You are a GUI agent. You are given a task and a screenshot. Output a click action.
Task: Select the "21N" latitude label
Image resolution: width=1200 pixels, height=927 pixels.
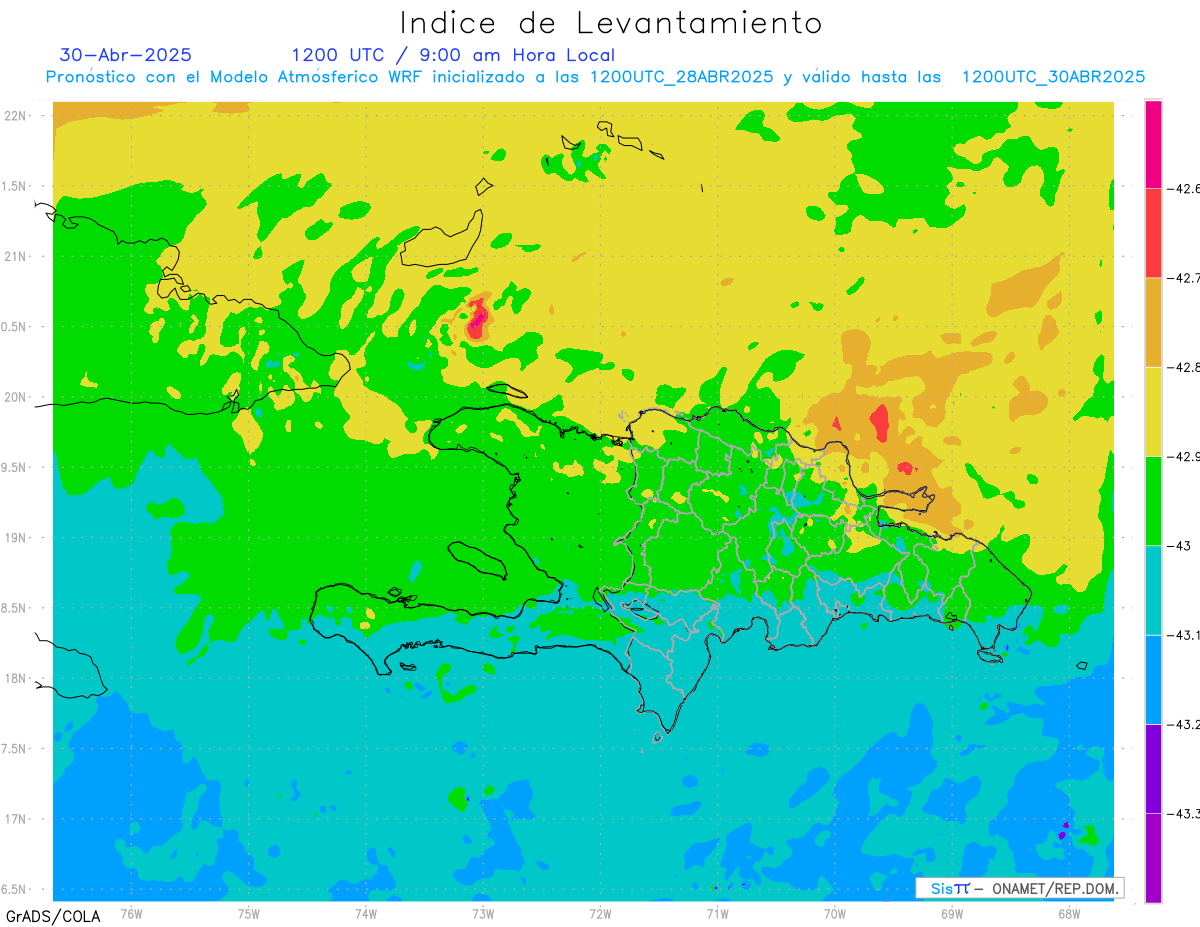[15, 256]
